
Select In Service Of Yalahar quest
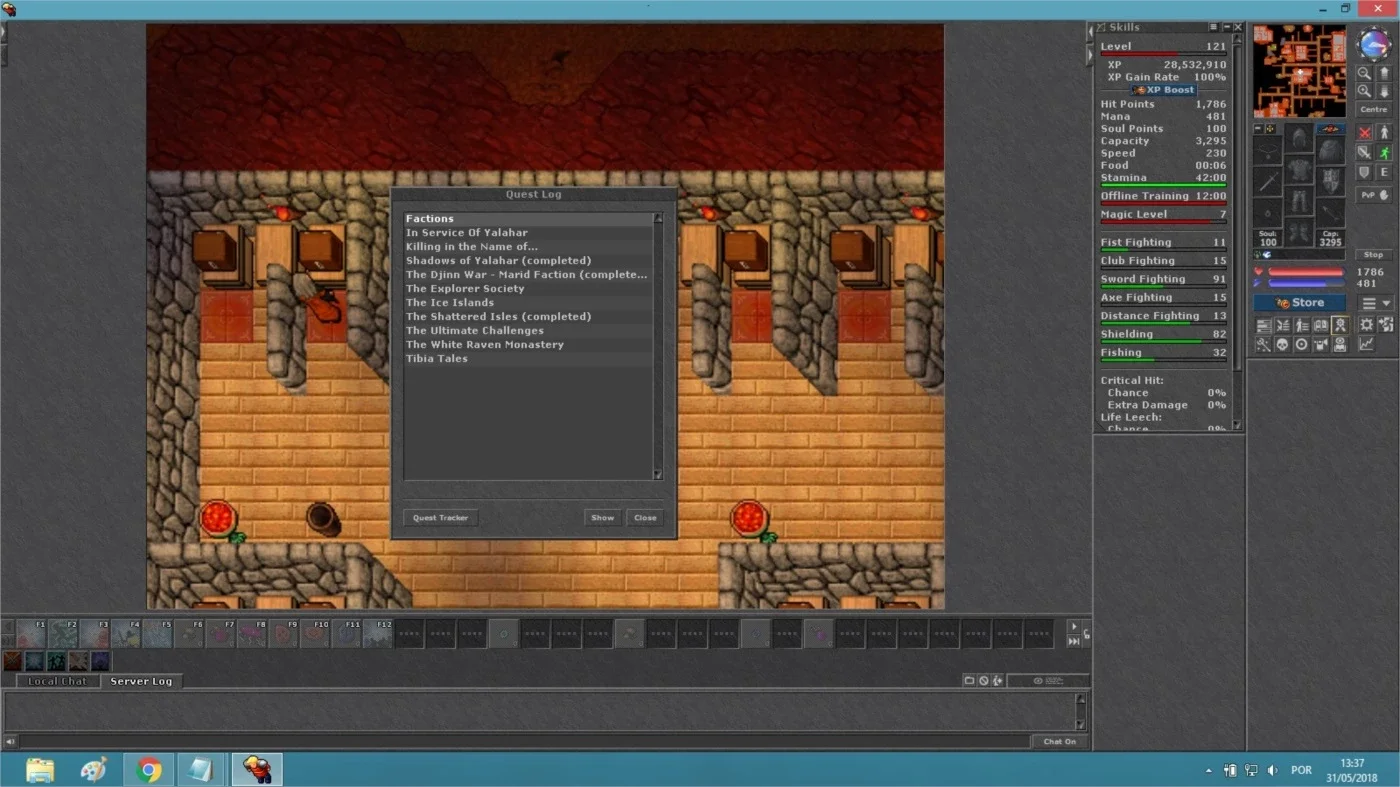click(x=528, y=232)
